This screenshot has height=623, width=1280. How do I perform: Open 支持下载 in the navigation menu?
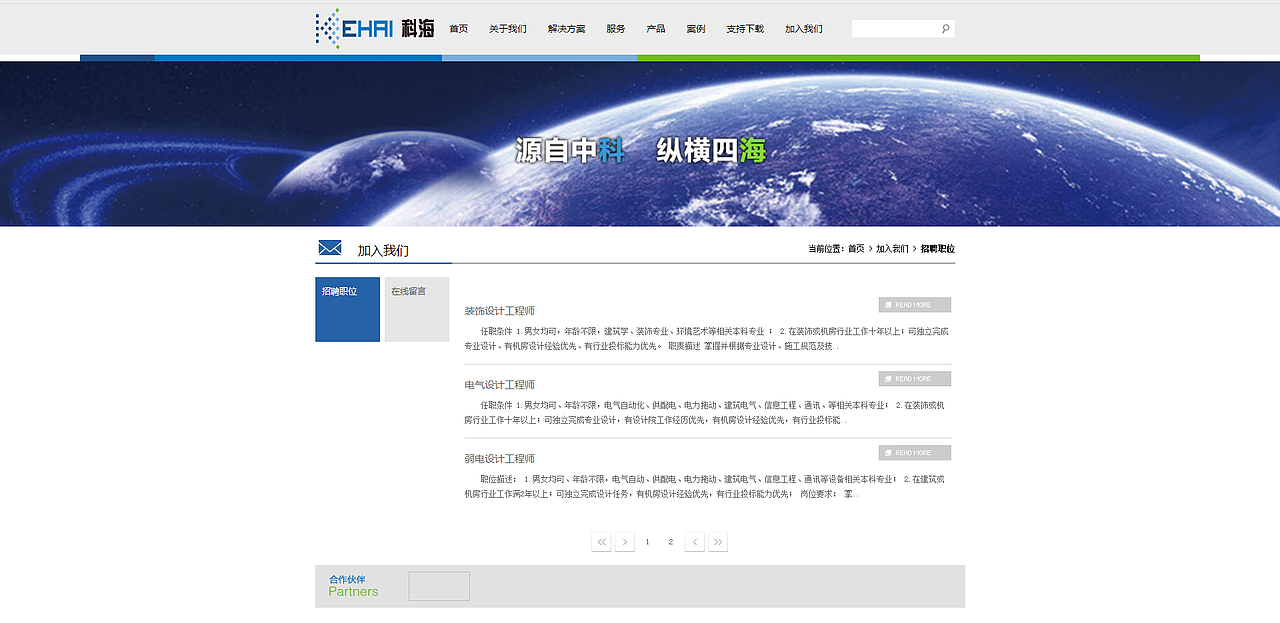(745, 29)
